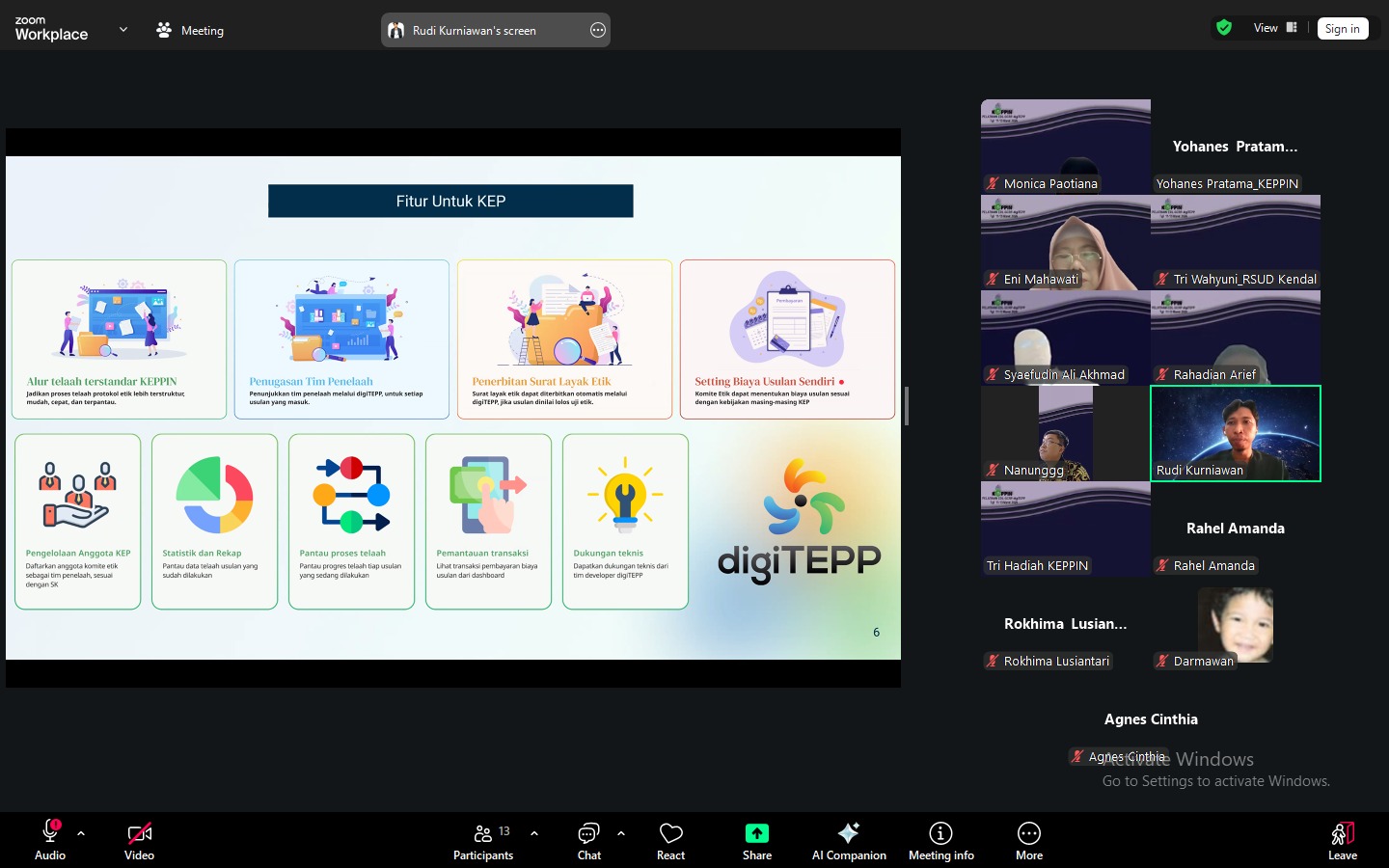Turn on camera with Video button
This screenshot has height=868, width=1389.
[x=139, y=840]
